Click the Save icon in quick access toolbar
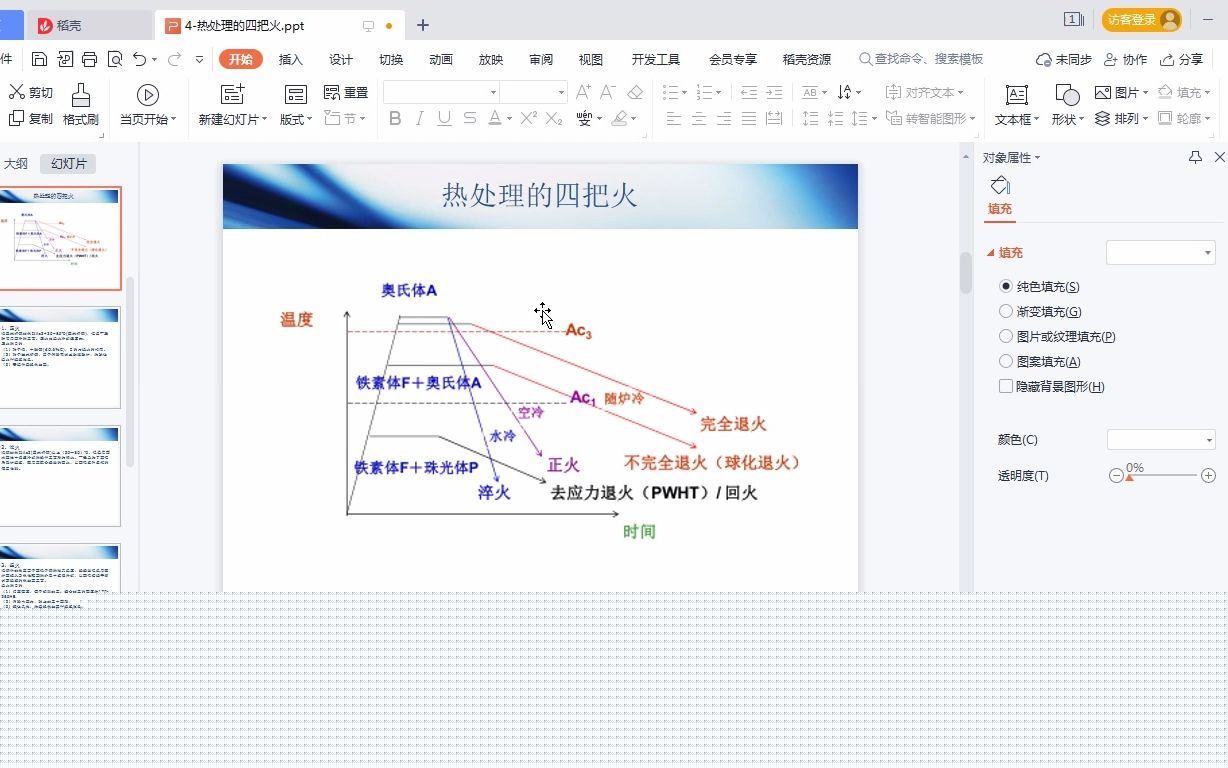Viewport: 1228px width, 768px height. click(39, 59)
